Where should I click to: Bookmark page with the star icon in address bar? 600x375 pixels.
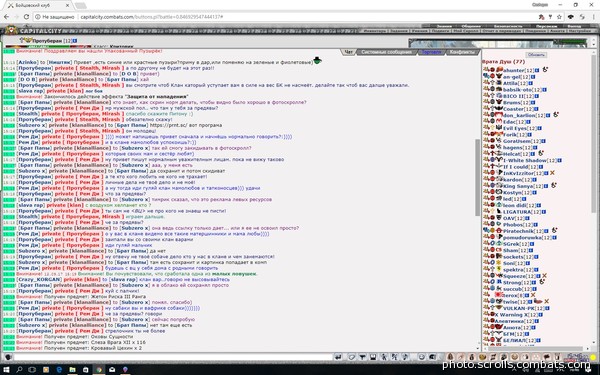coord(559,17)
